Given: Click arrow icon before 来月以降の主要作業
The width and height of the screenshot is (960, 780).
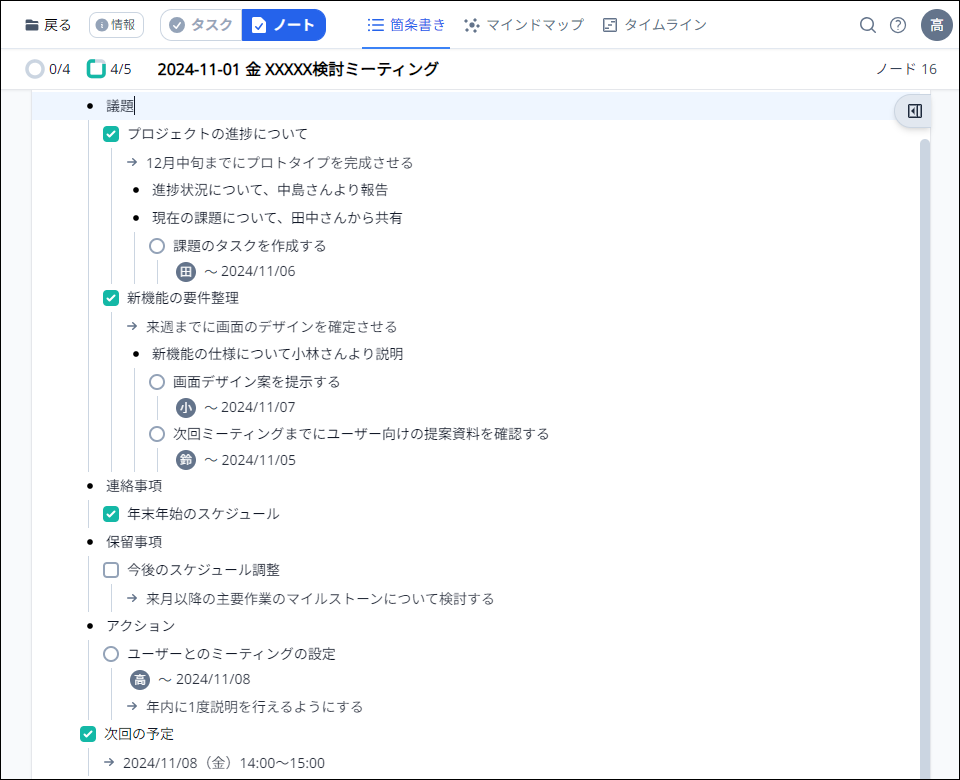Looking at the screenshot, I should pyautogui.click(x=132, y=598).
